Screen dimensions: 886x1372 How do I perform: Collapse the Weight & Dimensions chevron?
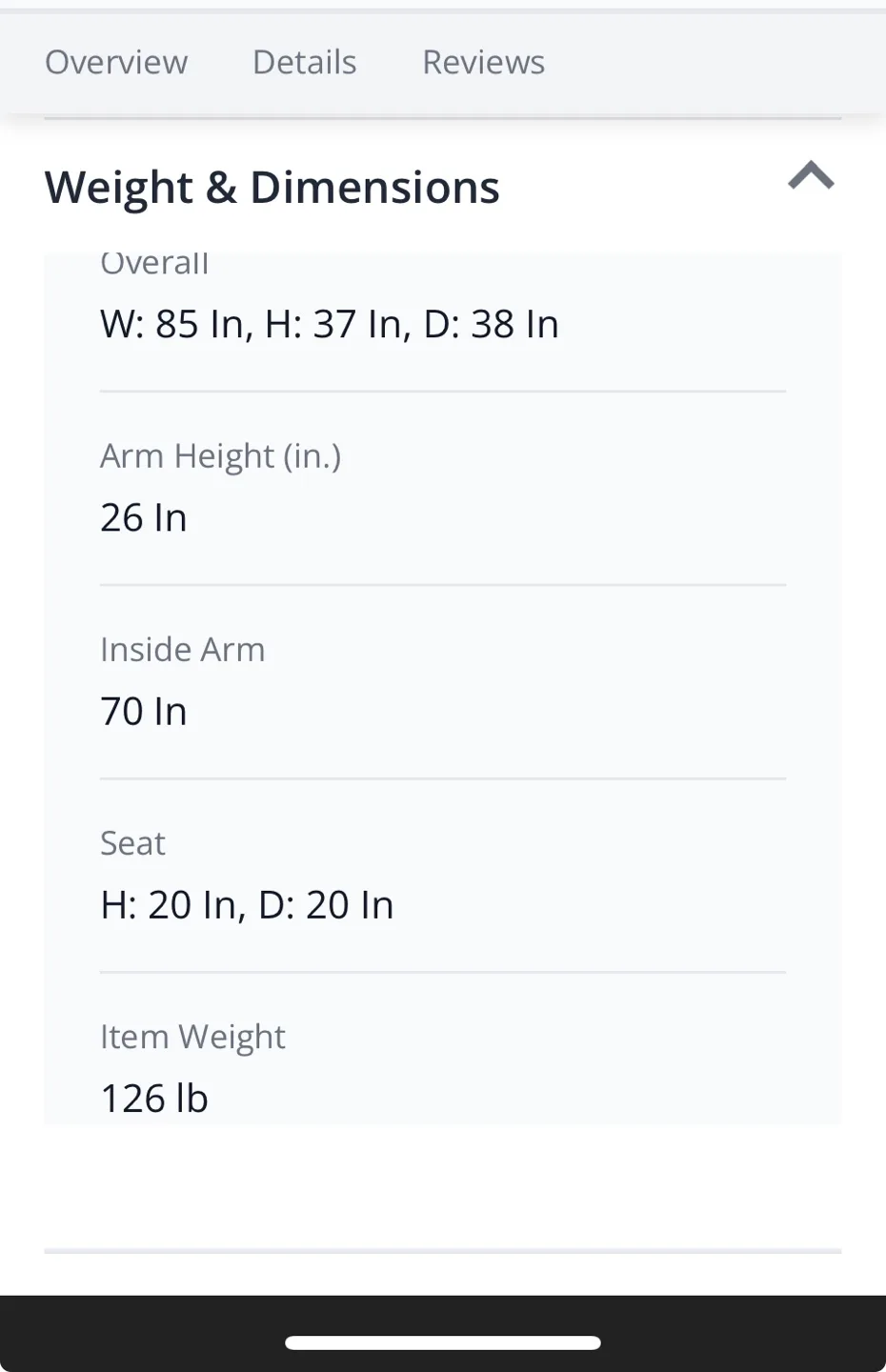tap(811, 177)
